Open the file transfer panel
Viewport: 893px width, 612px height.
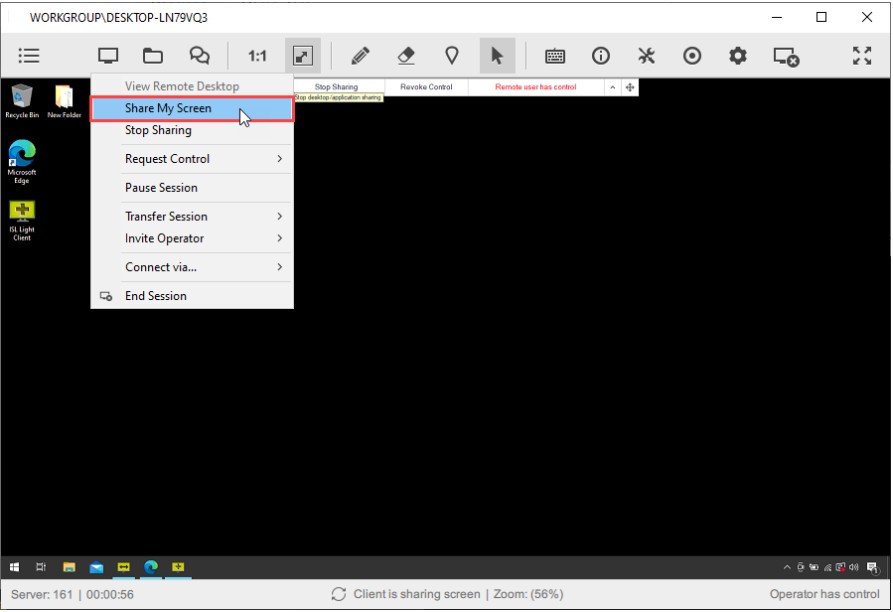coord(152,55)
